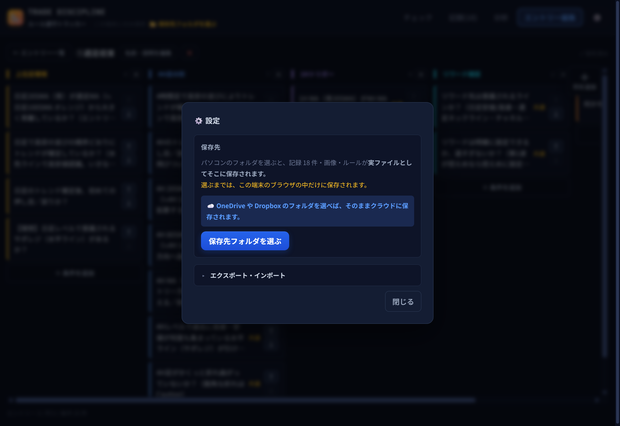The image size is (620, 426).
Task: Click the orange app logo in the header
Action: [15, 17]
